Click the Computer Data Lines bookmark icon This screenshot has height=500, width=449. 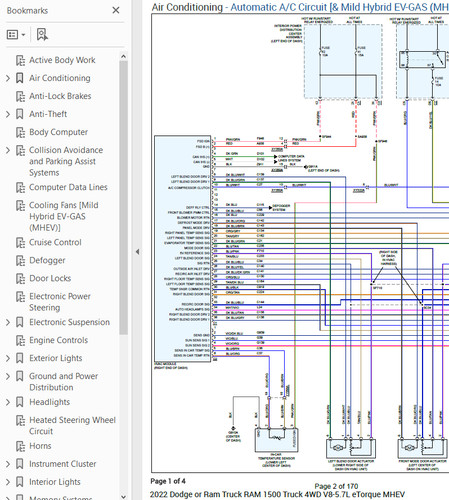[x=20, y=188]
